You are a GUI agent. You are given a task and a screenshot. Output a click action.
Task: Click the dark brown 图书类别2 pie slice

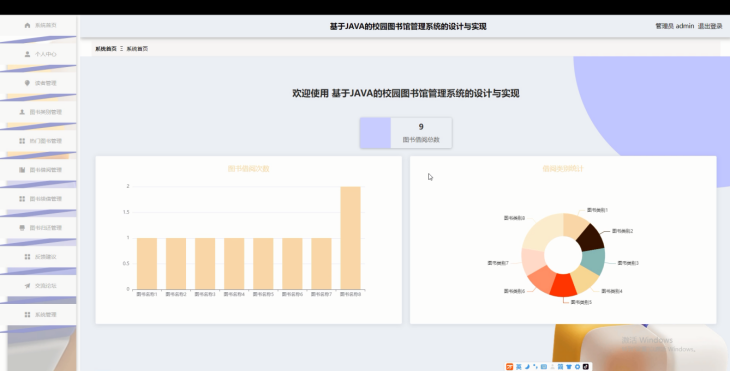coord(591,237)
